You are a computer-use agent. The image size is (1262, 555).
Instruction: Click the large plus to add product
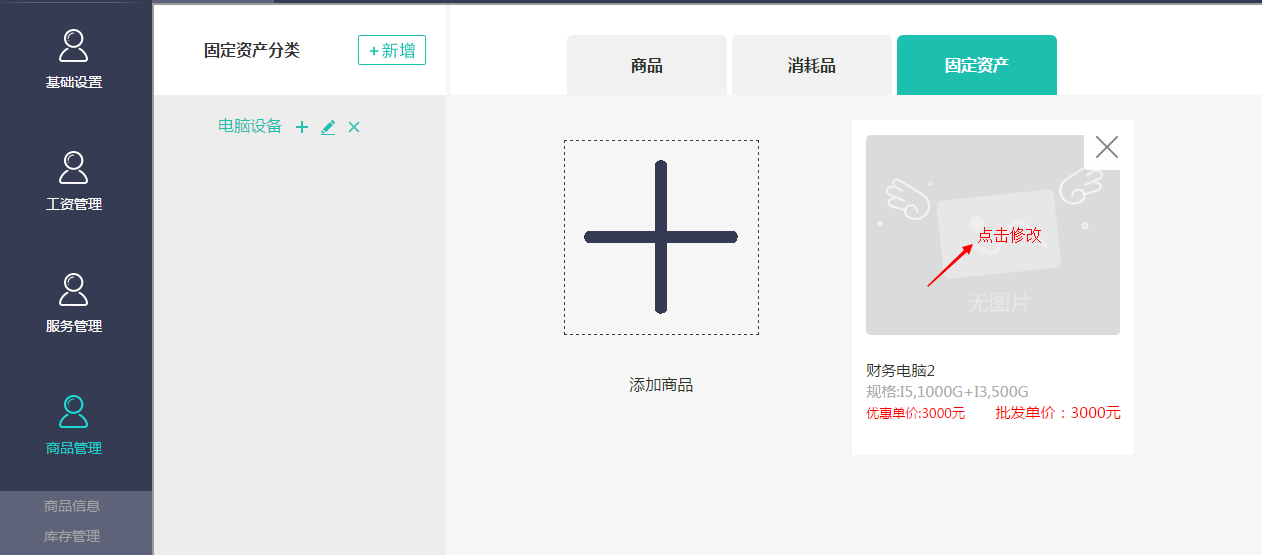pos(661,237)
